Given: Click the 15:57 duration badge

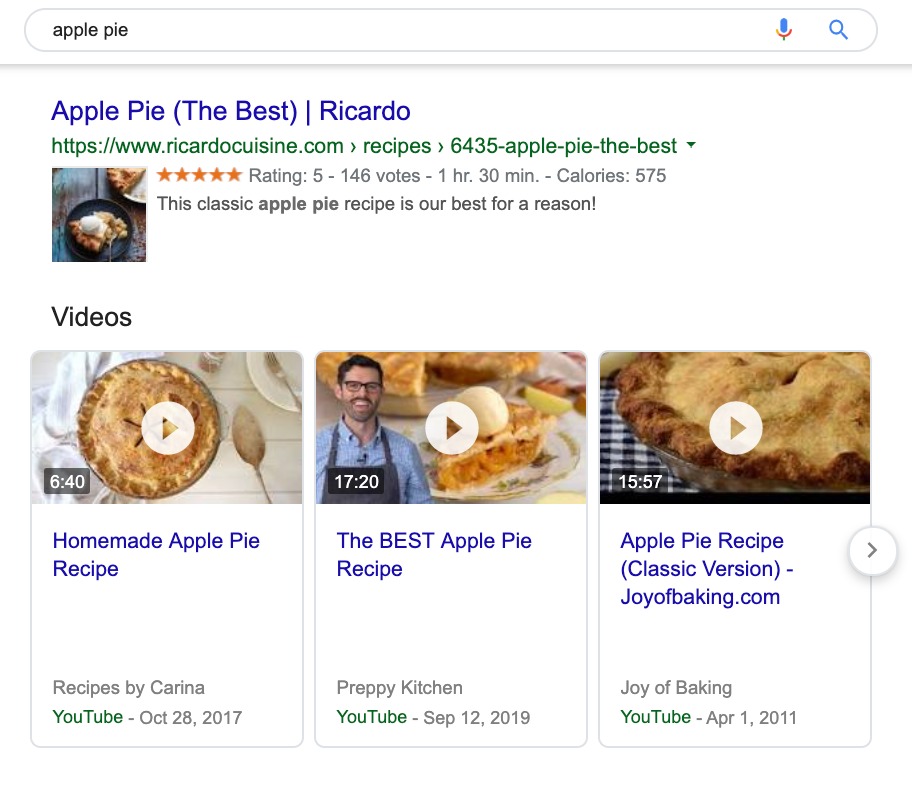Looking at the screenshot, I should click(x=640, y=482).
